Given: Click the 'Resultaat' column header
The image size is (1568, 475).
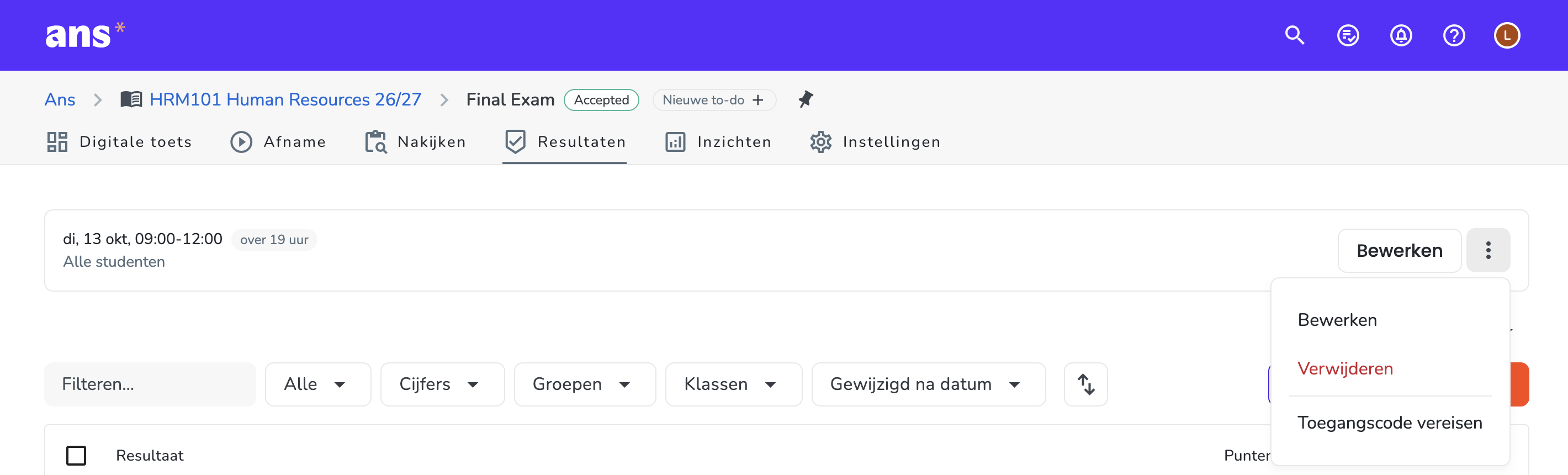Looking at the screenshot, I should click(x=150, y=456).
